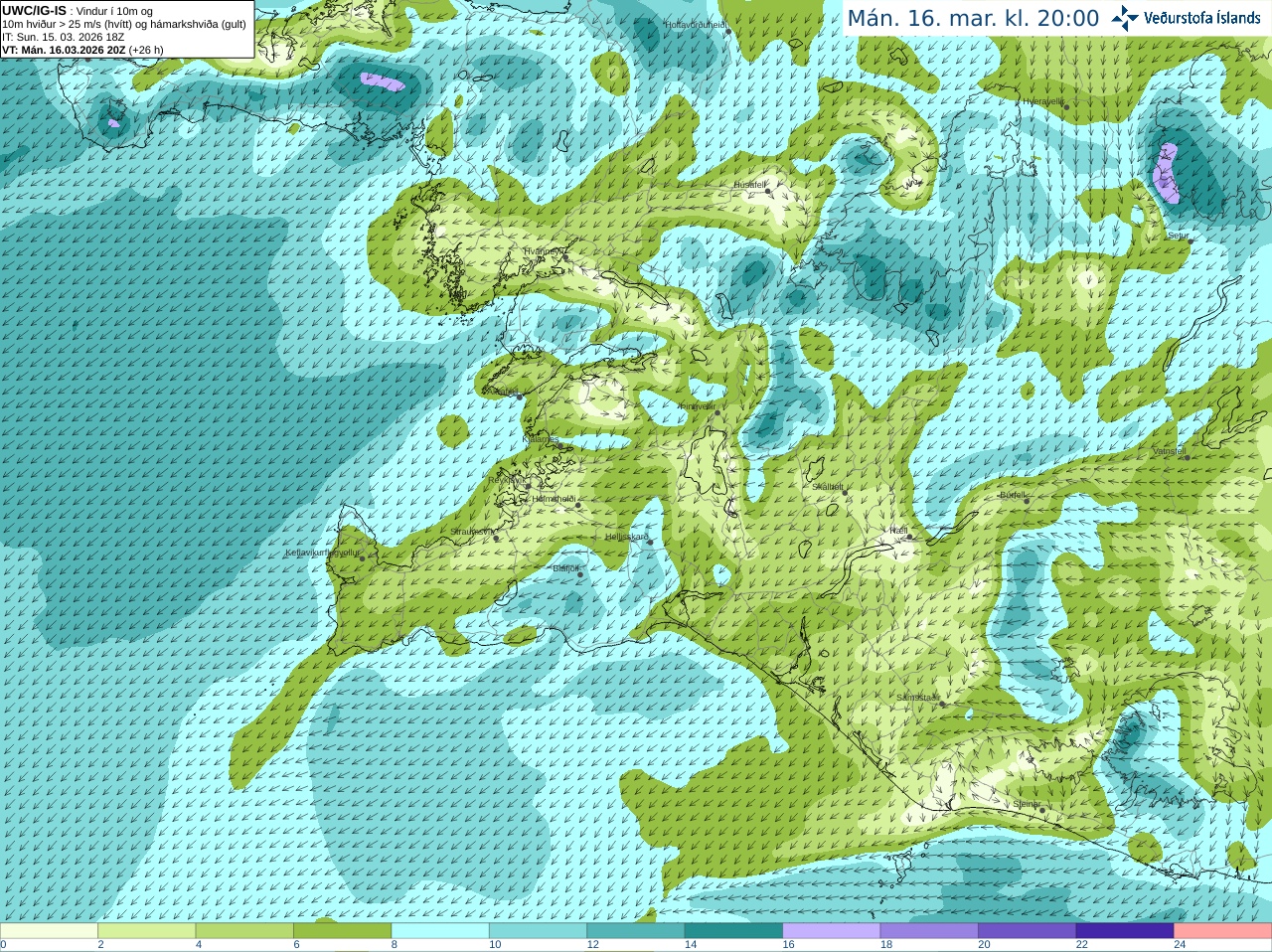Click the Steinar station label
The height and width of the screenshot is (952, 1272).
[x=1027, y=804]
